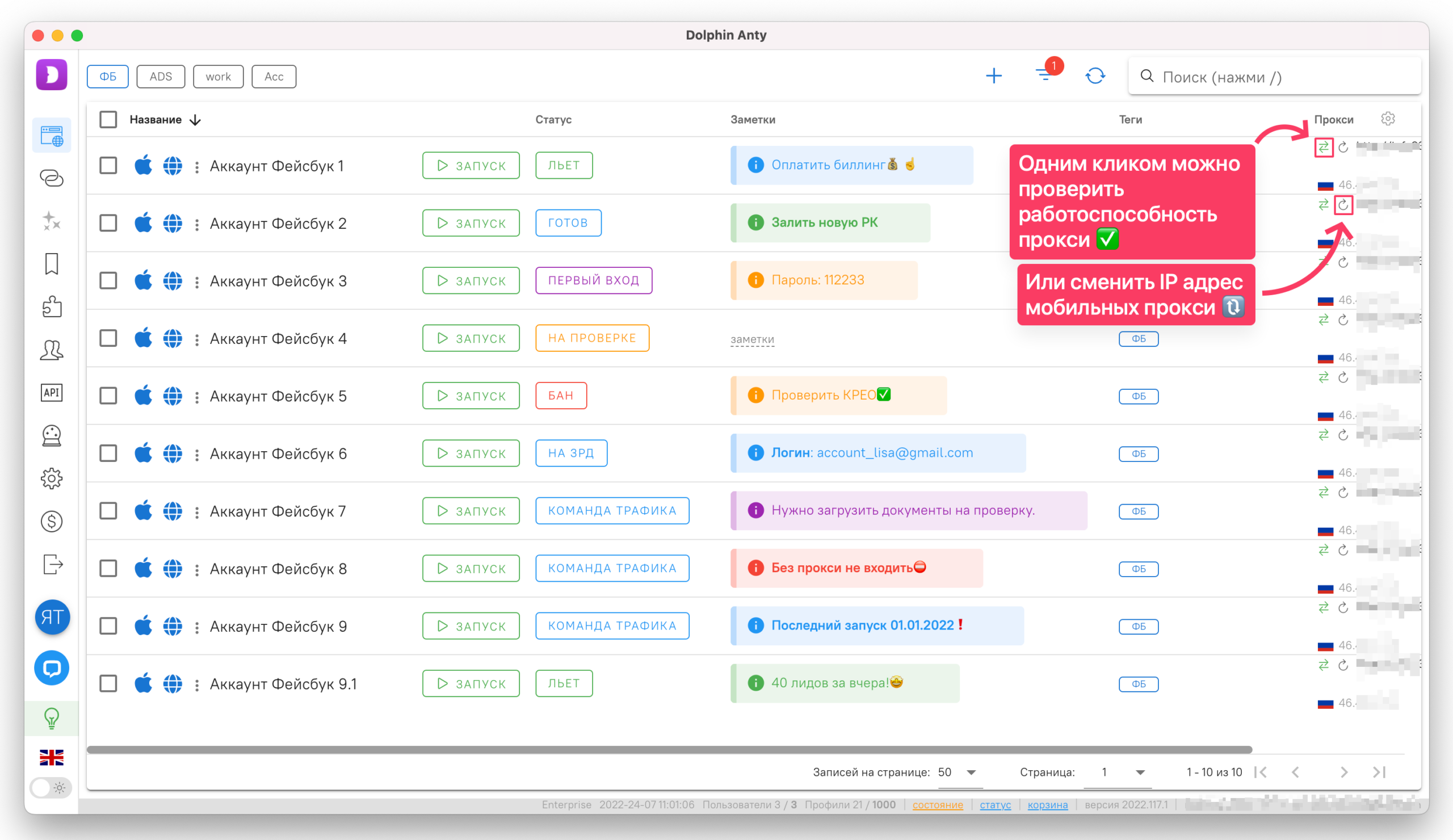1453x840 pixels.
Task: Open the three-dot menu of Аккаунт Фейсбук 5
Action: coord(197,397)
